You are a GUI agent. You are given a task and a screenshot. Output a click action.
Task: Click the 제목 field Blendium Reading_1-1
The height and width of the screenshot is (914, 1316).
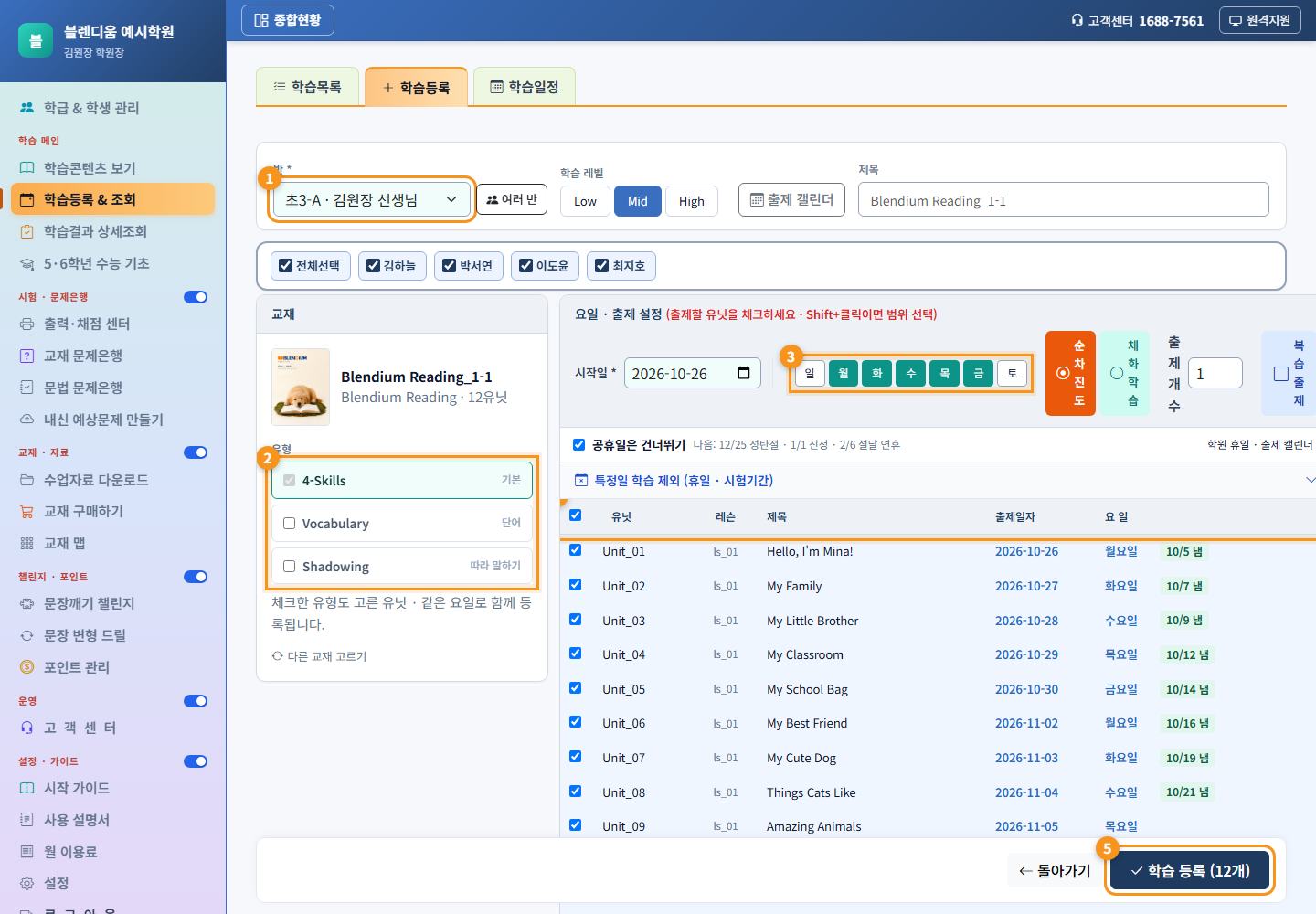click(x=1064, y=199)
